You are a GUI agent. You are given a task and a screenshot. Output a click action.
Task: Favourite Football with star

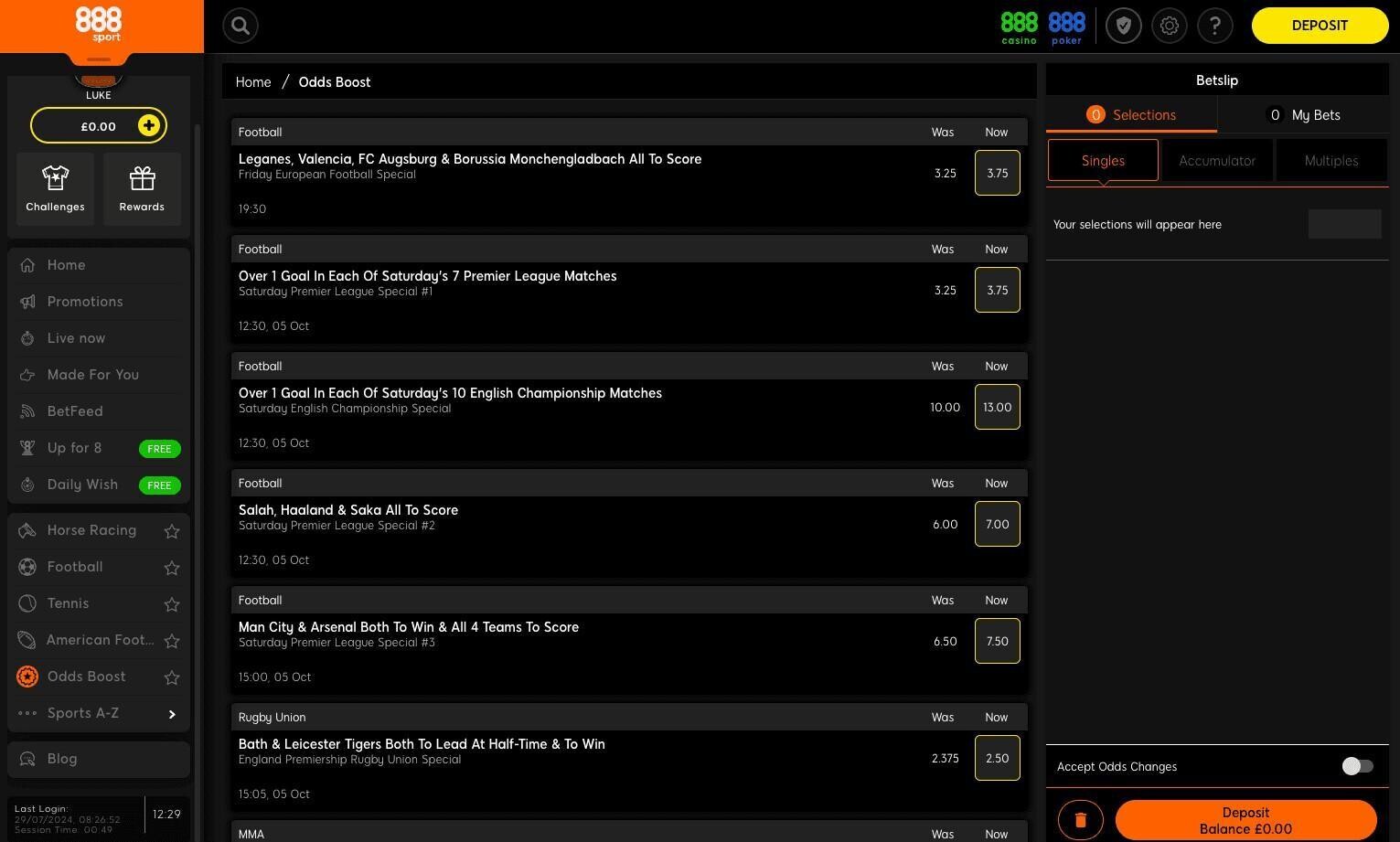tap(171, 567)
